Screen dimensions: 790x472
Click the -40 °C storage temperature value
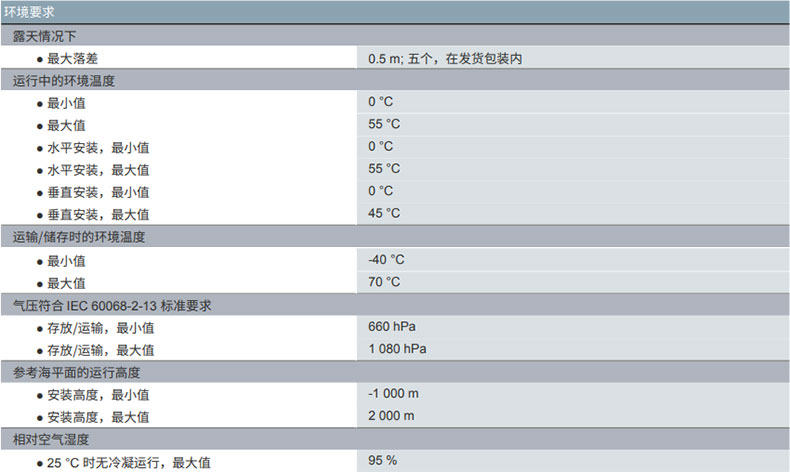(386, 260)
